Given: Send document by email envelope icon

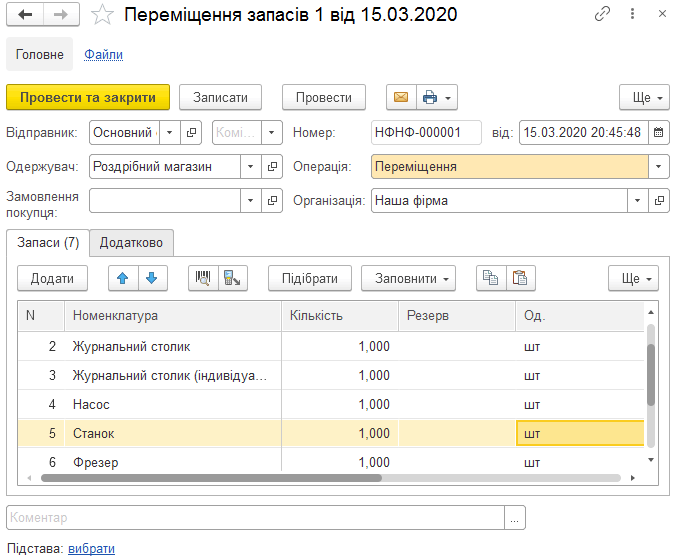Looking at the screenshot, I should [x=401, y=98].
